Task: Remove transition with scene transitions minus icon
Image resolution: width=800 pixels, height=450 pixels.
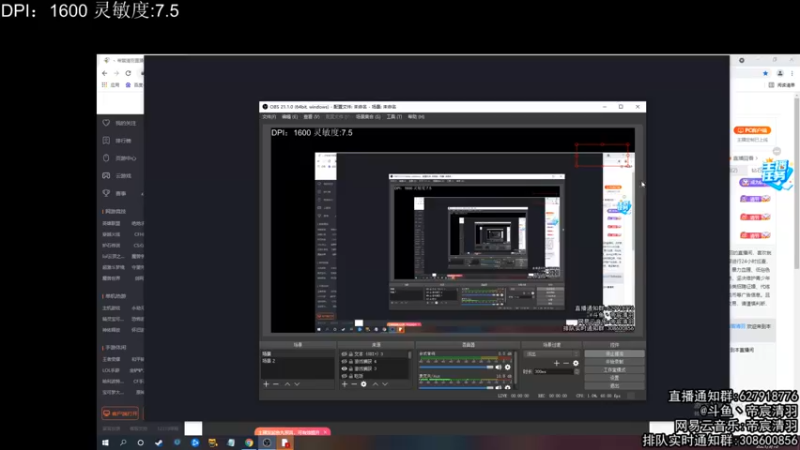Action: (566, 363)
